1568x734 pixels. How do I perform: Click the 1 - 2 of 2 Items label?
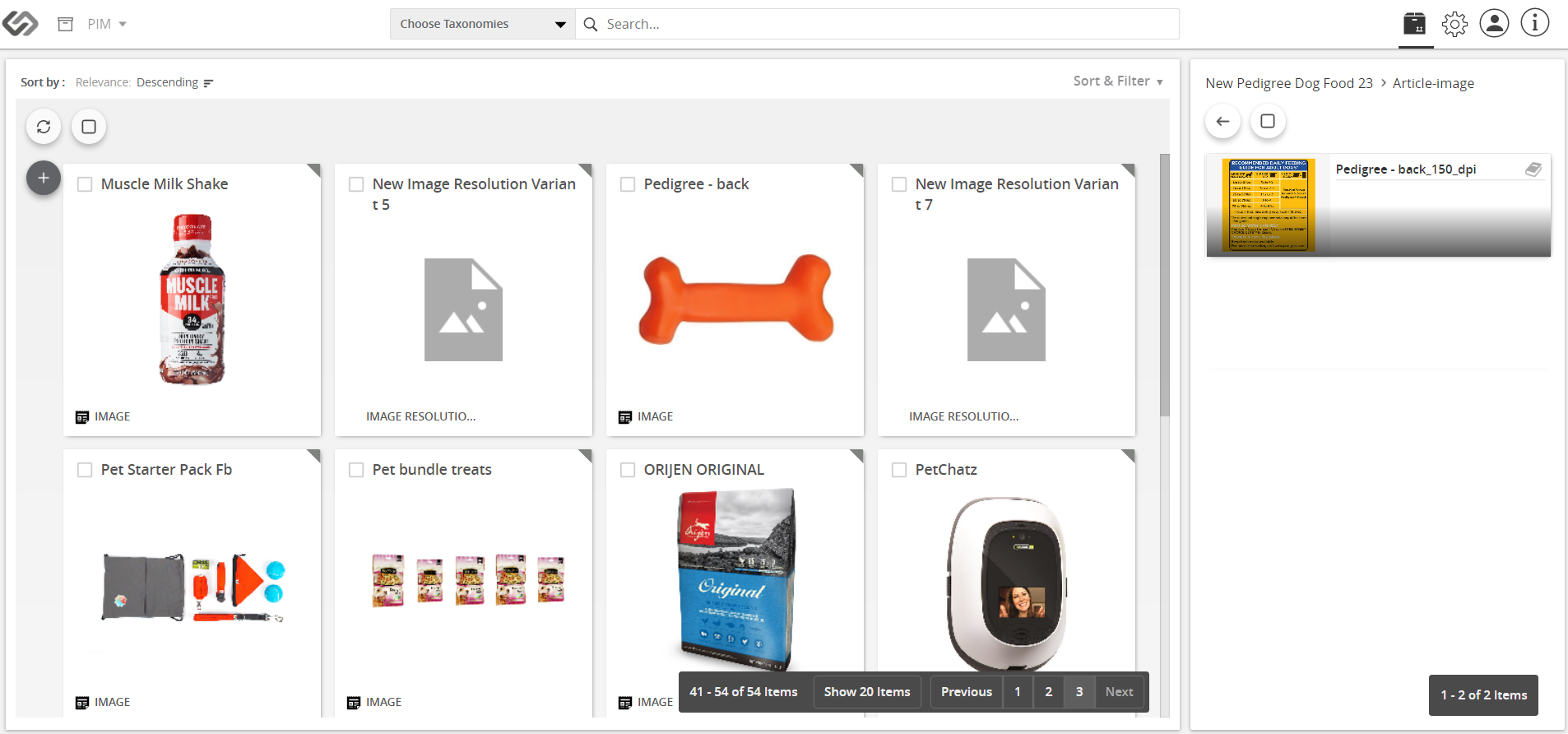pyautogui.click(x=1484, y=695)
